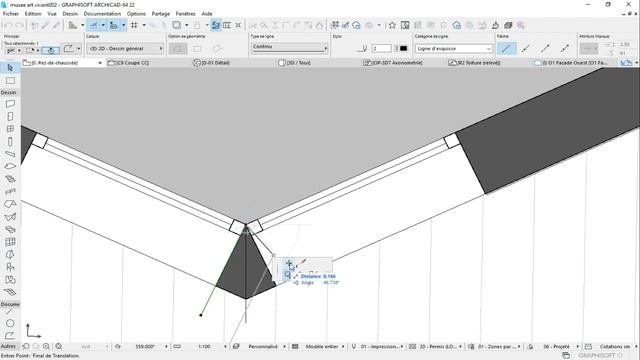The height and width of the screenshot is (360, 640).
Task: Choose the Mesh tool in toolbox
Action: click(10, 292)
